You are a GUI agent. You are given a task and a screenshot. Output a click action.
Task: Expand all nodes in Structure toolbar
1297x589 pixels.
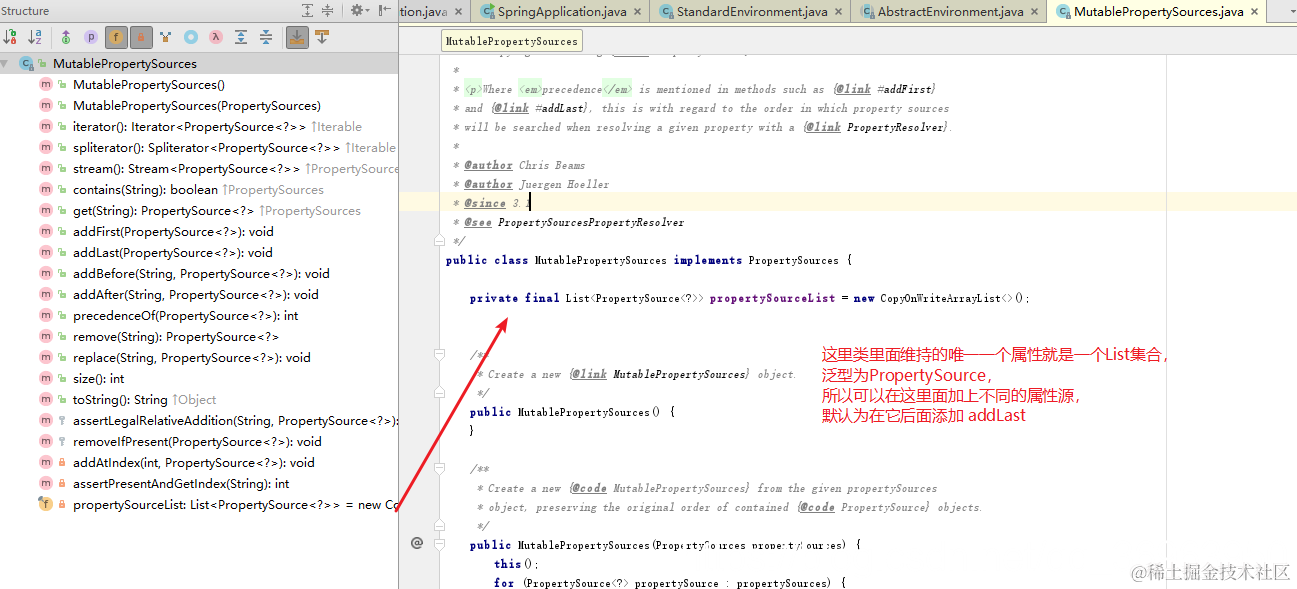pyautogui.click(x=241, y=37)
